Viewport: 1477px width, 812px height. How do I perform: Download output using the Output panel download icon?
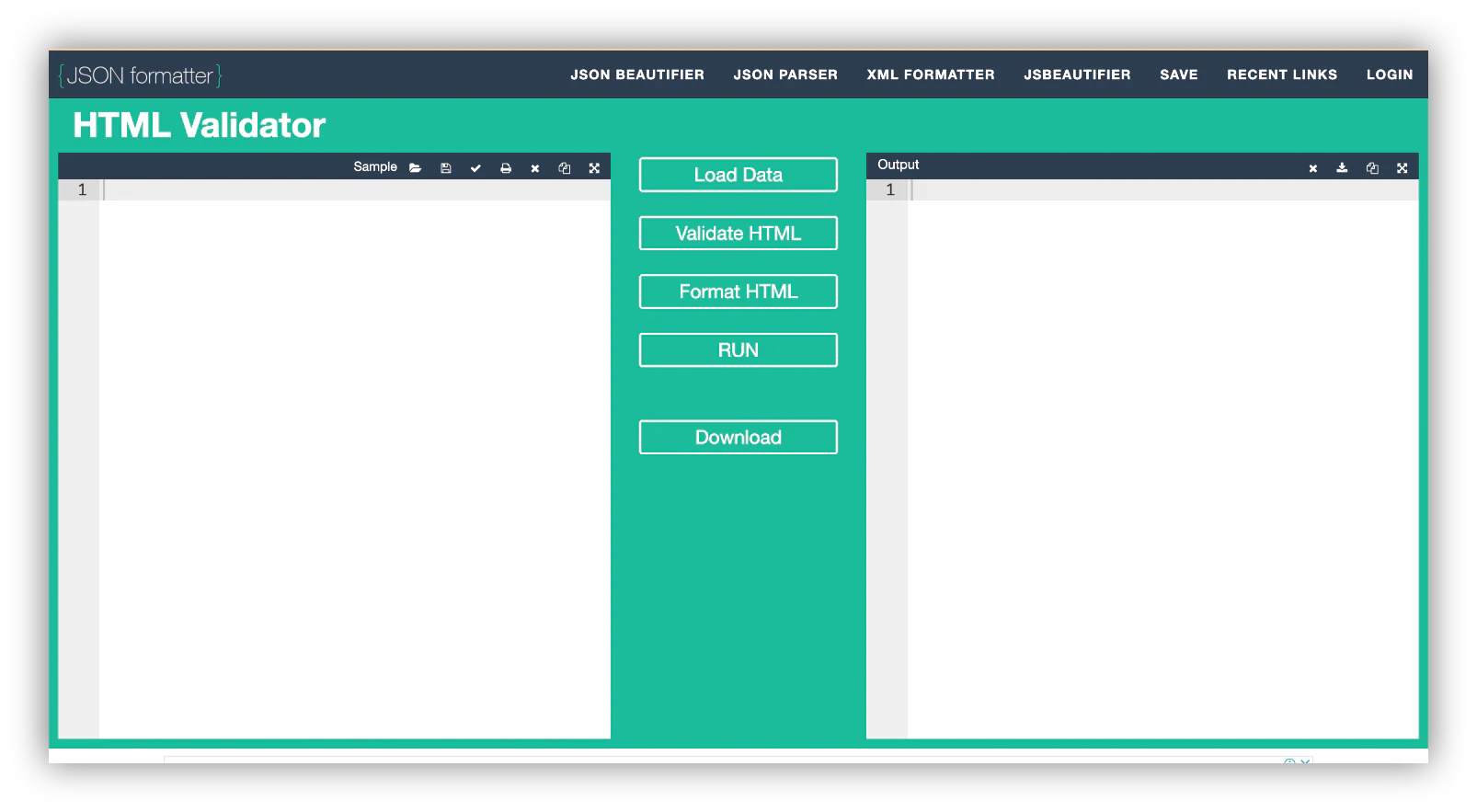(1343, 167)
